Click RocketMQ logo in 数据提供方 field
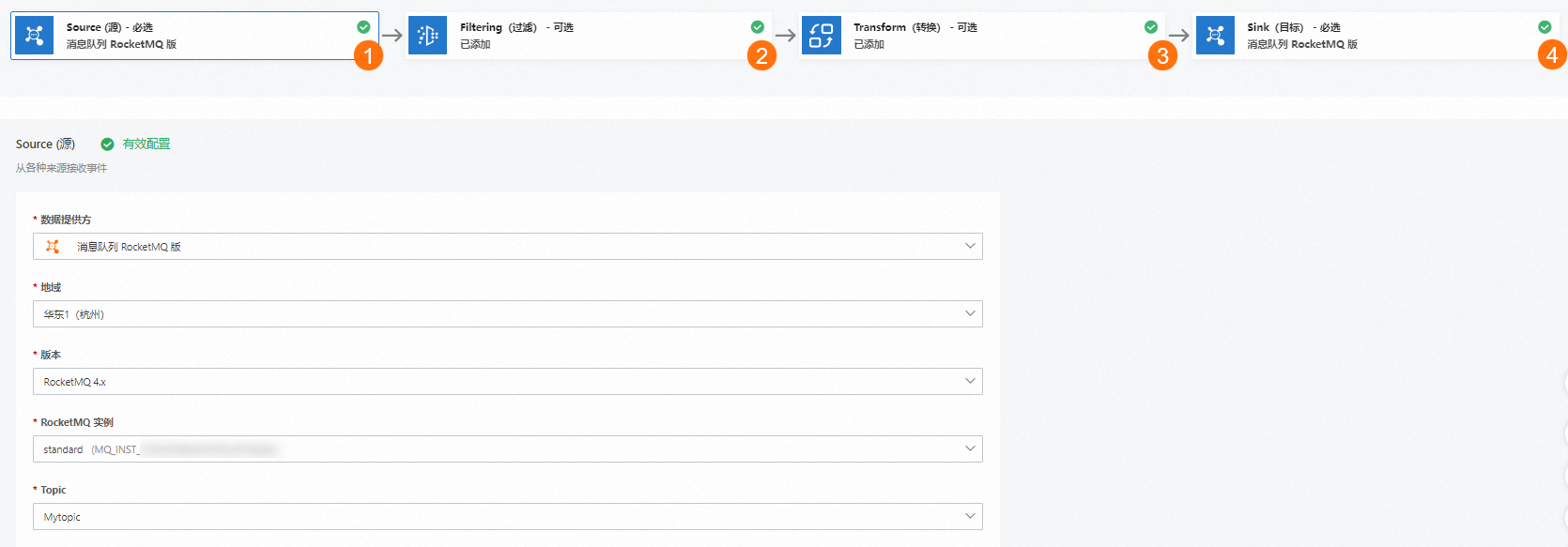Image resolution: width=1568 pixels, height=547 pixels. click(x=53, y=247)
